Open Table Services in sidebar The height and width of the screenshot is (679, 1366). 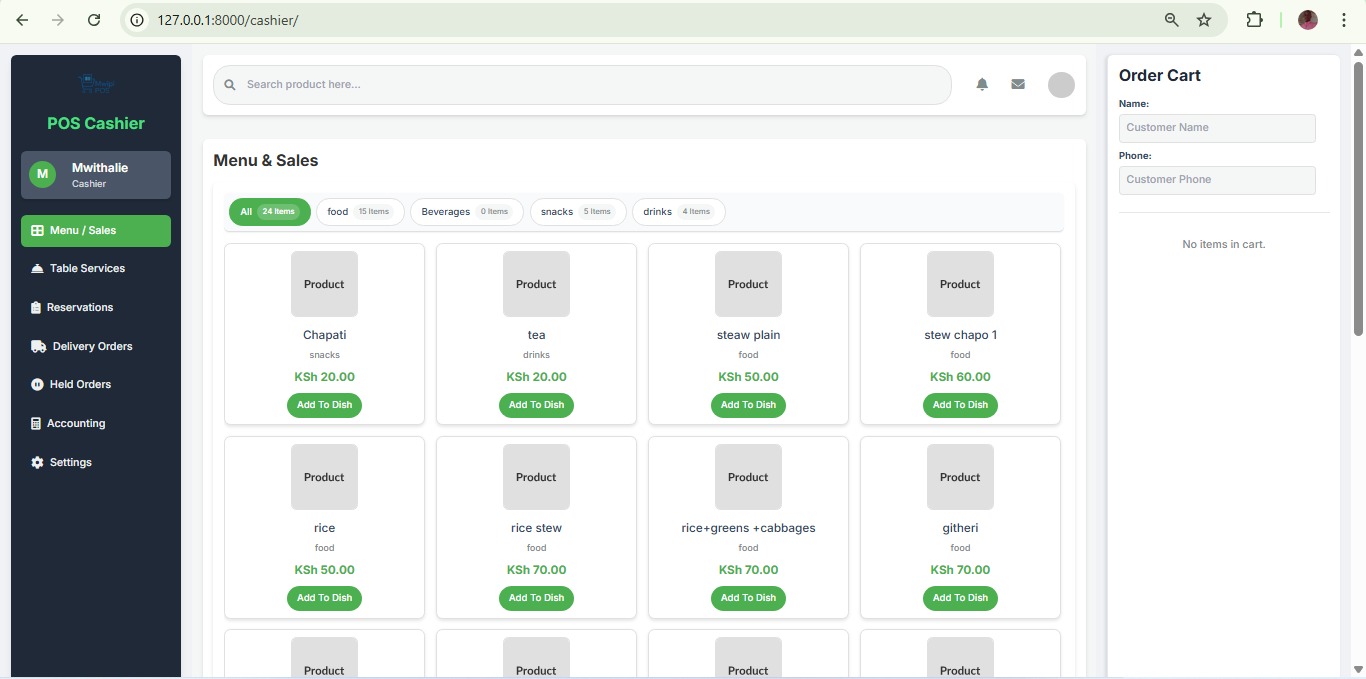click(x=87, y=269)
